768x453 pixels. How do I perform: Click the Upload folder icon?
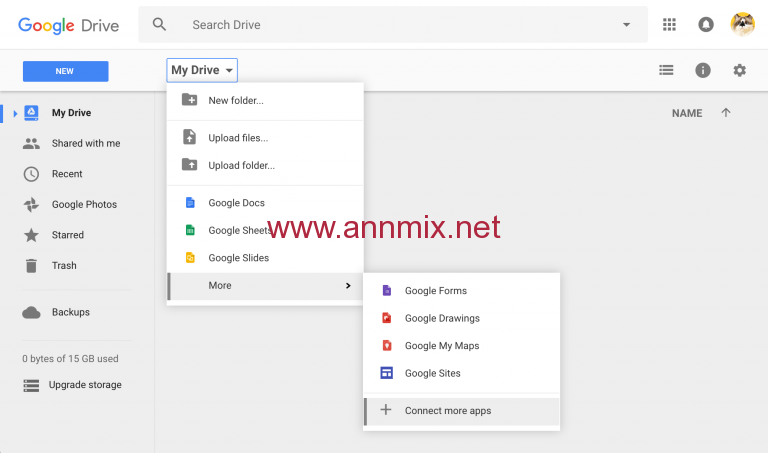coord(190,165)
